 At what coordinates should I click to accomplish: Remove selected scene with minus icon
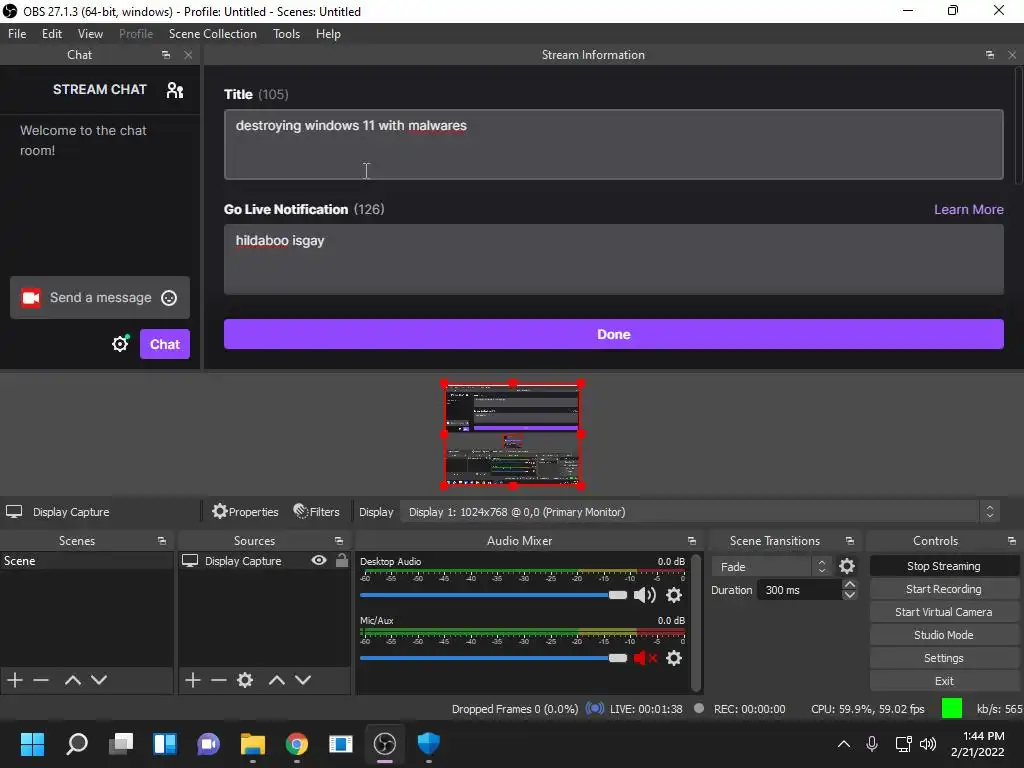(x=41, y=680)
